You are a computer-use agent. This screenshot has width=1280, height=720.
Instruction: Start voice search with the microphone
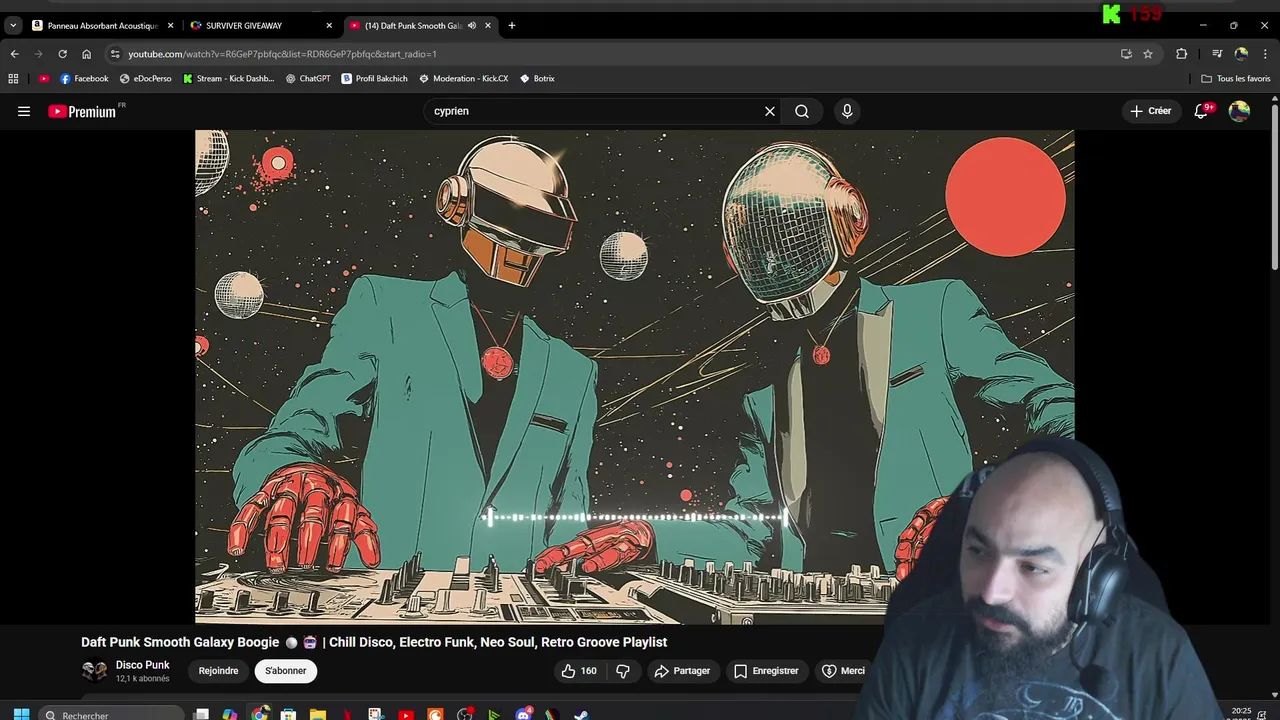847,111
